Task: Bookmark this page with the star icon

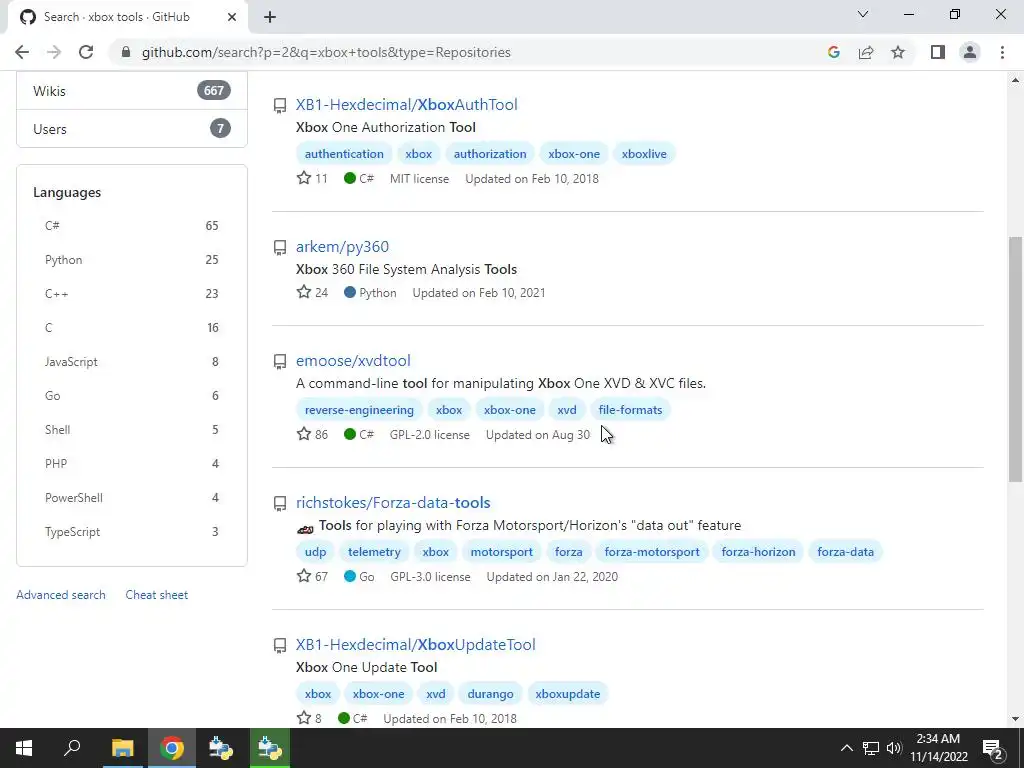Action: pos(898,52)
